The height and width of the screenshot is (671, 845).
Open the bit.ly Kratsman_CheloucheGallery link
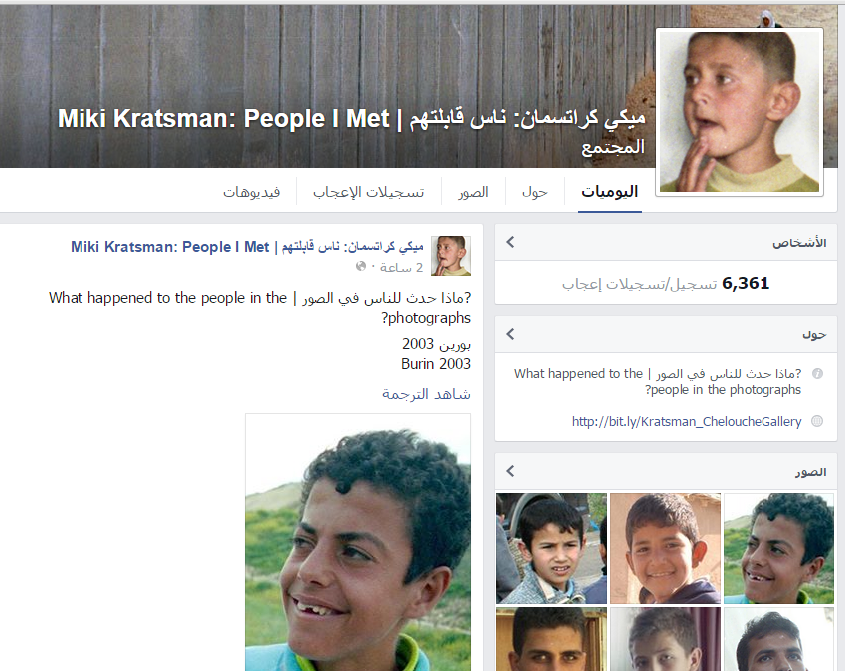point(687,421)
